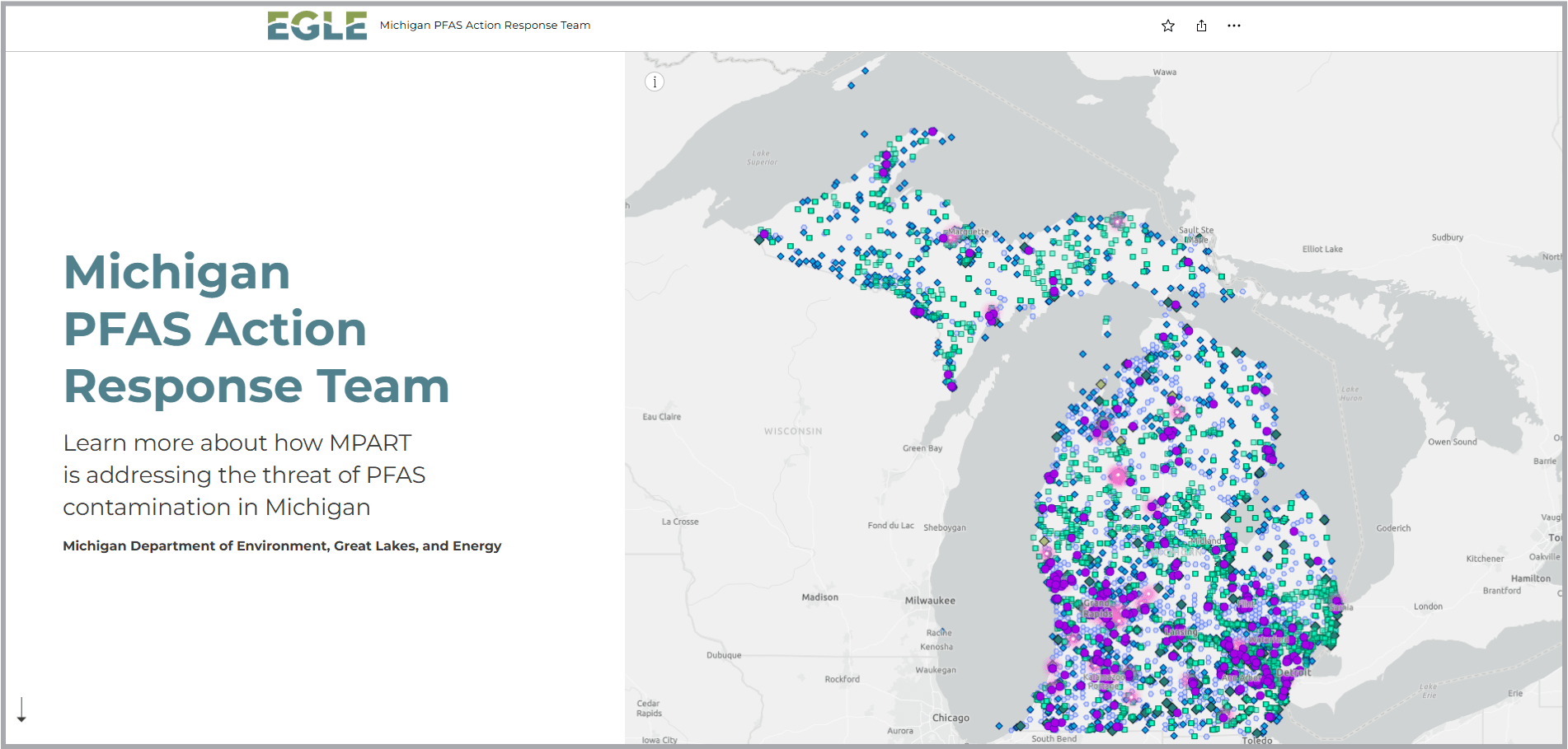Toggle the favorite star for this story
The width and height of the screenshot is (1568, 749).
1167,26
